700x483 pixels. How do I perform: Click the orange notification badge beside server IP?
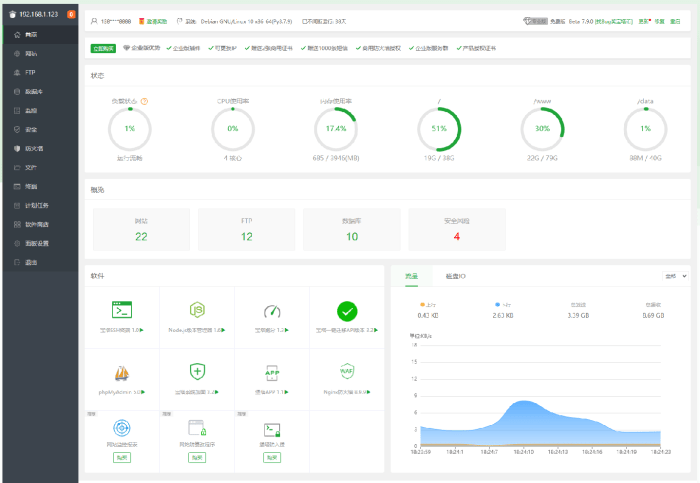click(x=70, y=14)
